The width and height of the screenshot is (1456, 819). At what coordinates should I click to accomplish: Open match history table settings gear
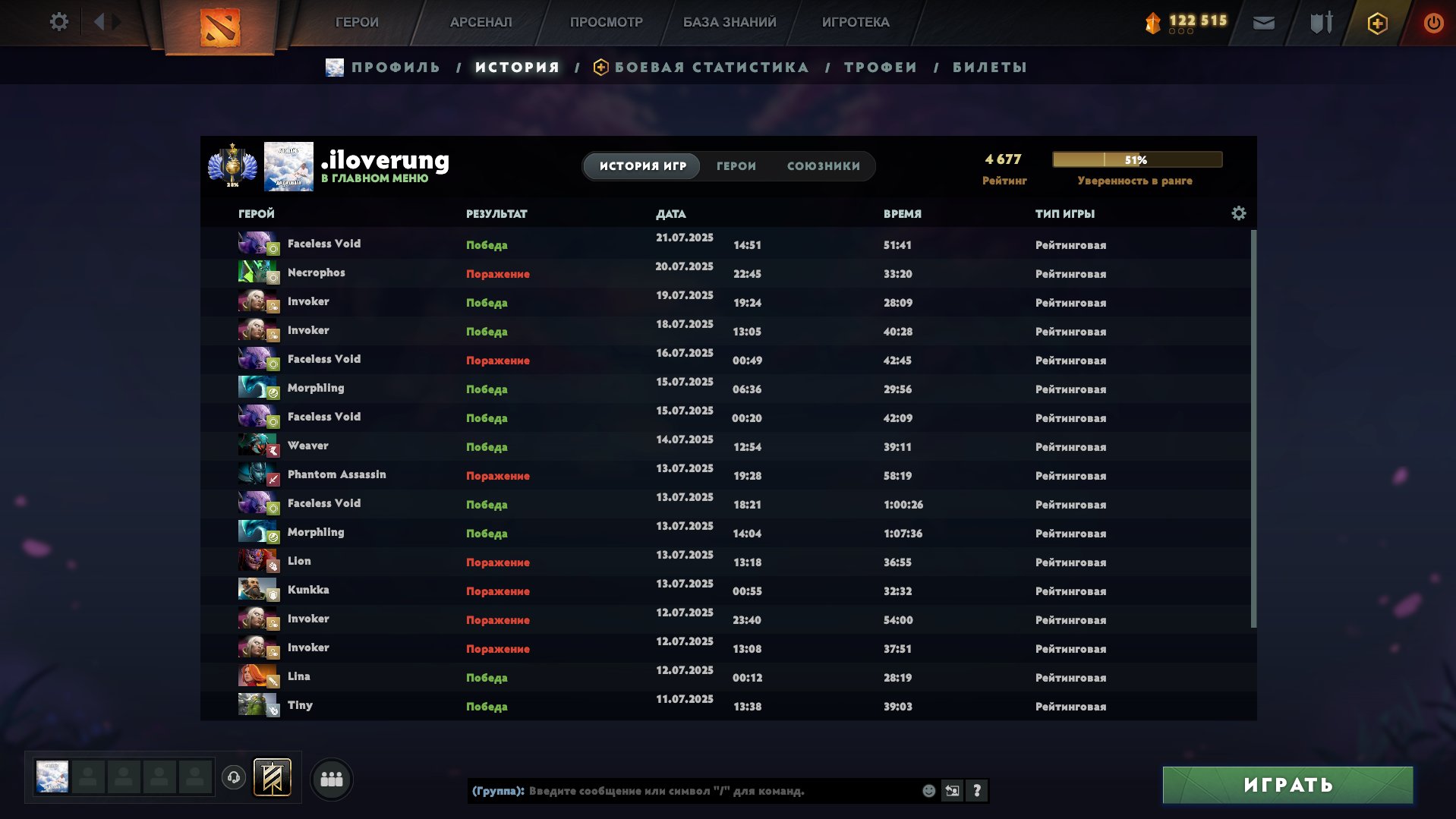click(x=1238, y=213)
